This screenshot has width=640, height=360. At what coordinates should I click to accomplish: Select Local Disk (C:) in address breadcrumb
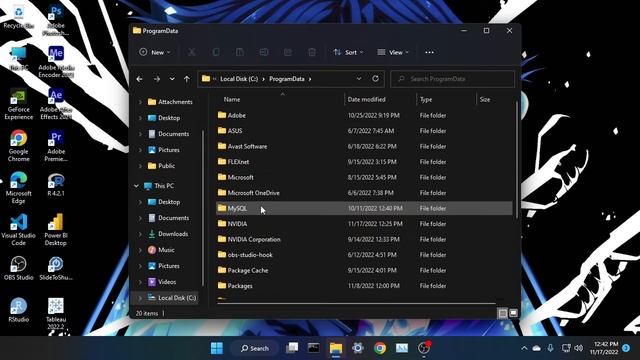239,79
